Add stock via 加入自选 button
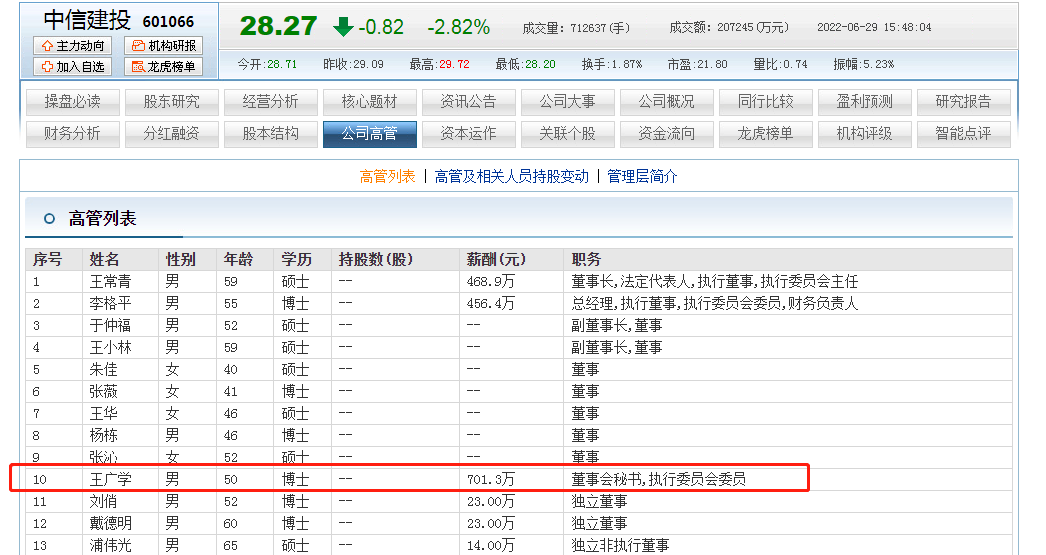The width and height of the screenshot is (1046, 555). (x=73, y=67)
